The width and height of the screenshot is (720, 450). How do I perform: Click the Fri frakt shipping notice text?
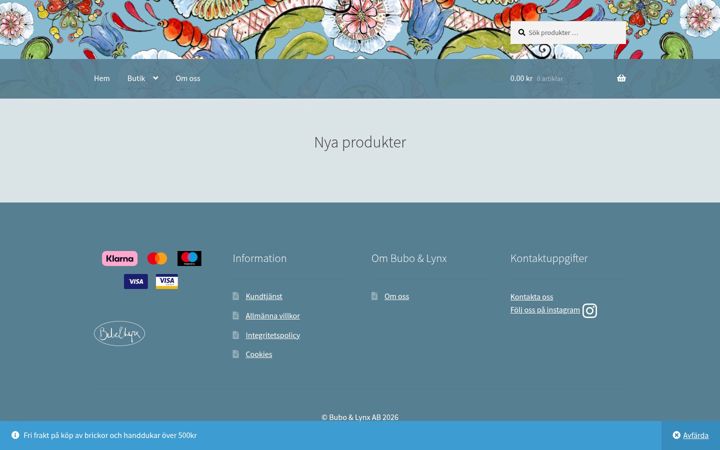tap(110, 435)
